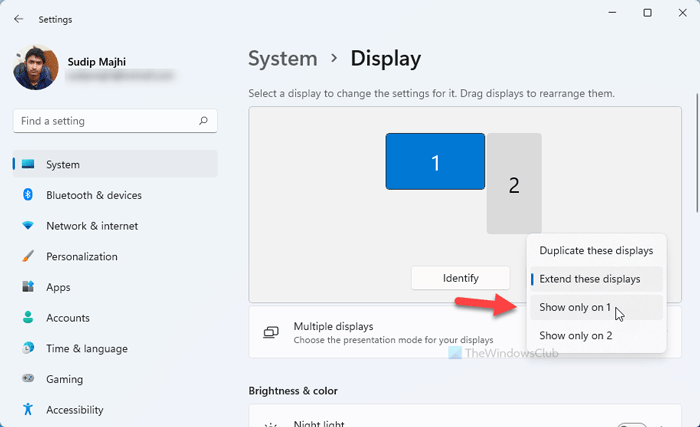
Task: Click the Apps icon in the sidebar
Action: click(28, 287)
